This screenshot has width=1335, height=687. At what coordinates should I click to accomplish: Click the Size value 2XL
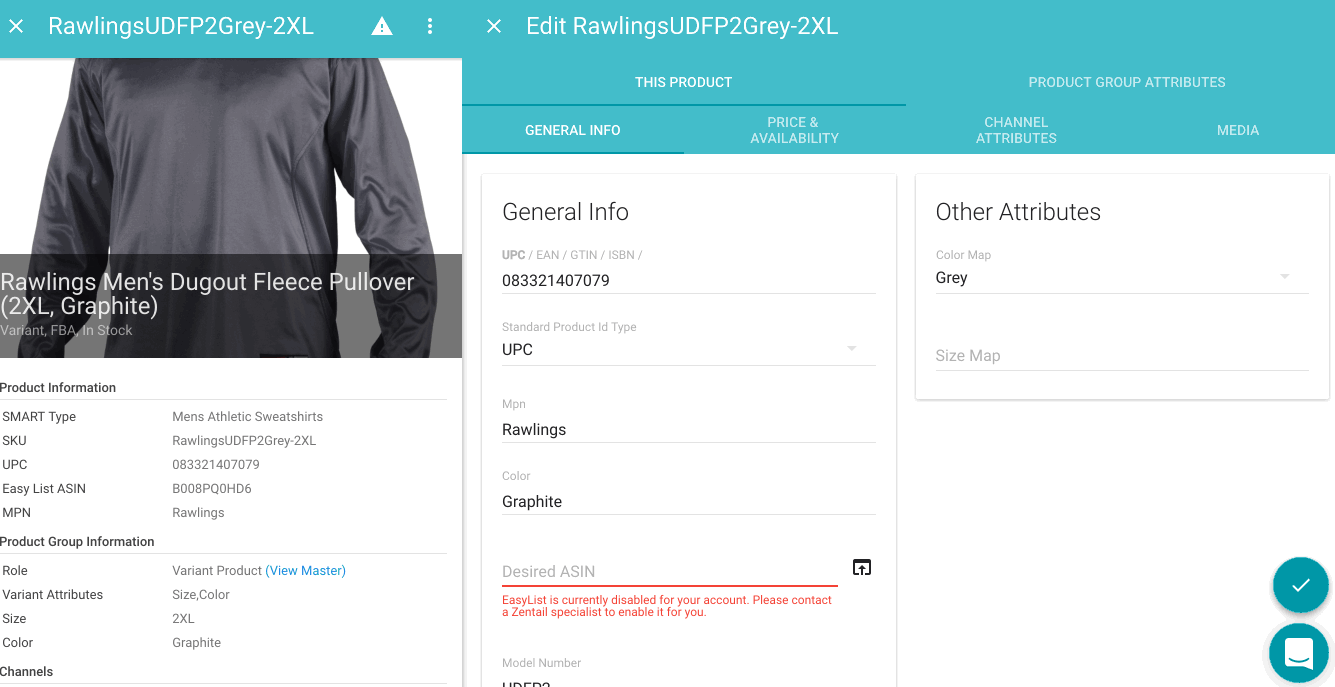[x=183, y=618]
